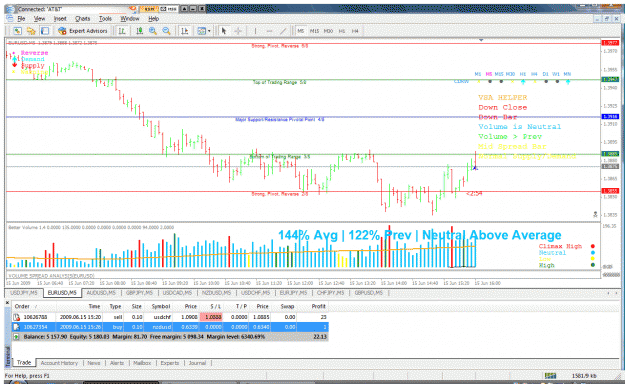Zoom out of the chart
This screenshot has height=384, width=625.
coord(166,31)
